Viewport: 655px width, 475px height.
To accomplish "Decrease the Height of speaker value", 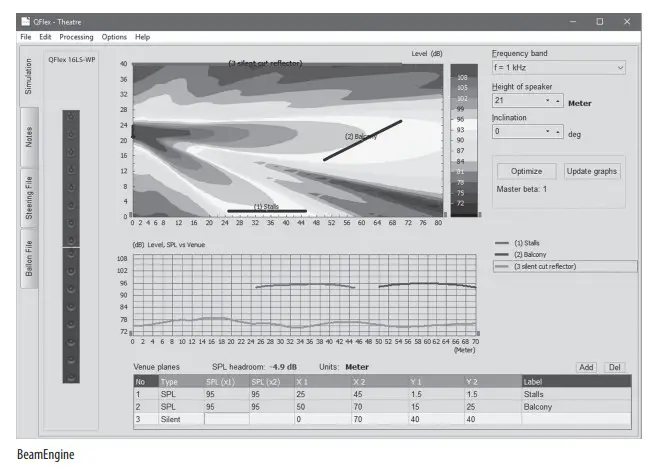I will (548, 101).
